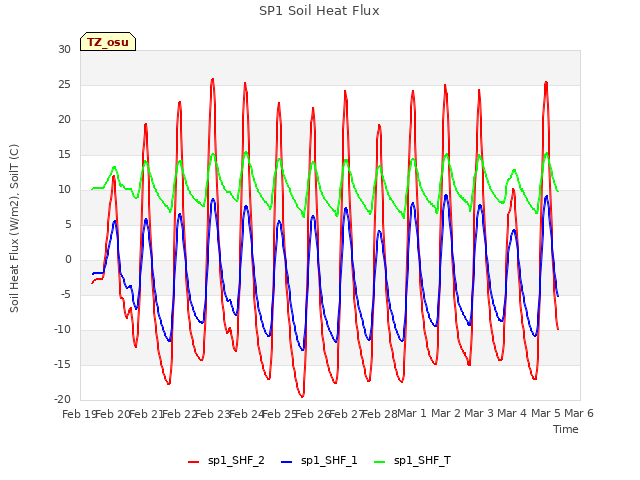This screenshot has width=640, height=480.
Task: Click the sp1_SHF_T legend label
Action: click(x=422, y=461)
